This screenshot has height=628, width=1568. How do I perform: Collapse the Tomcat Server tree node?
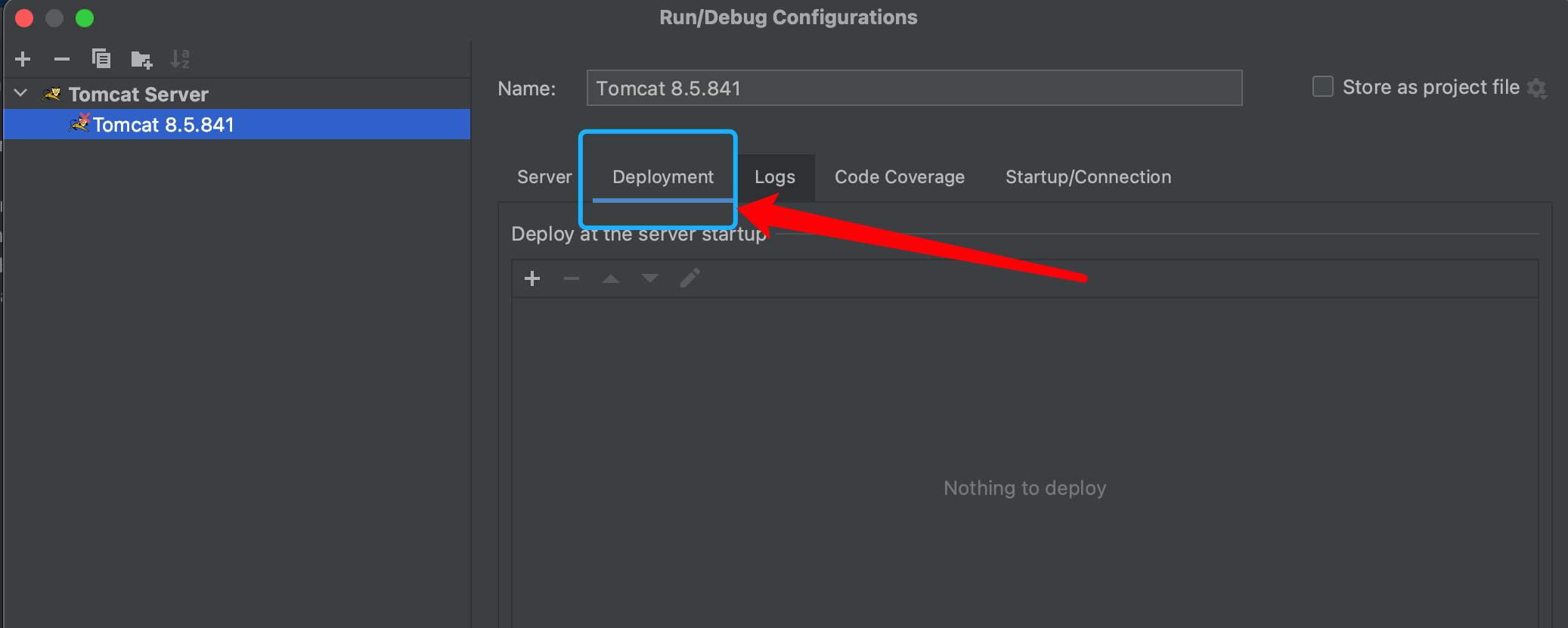pos(21,93)
